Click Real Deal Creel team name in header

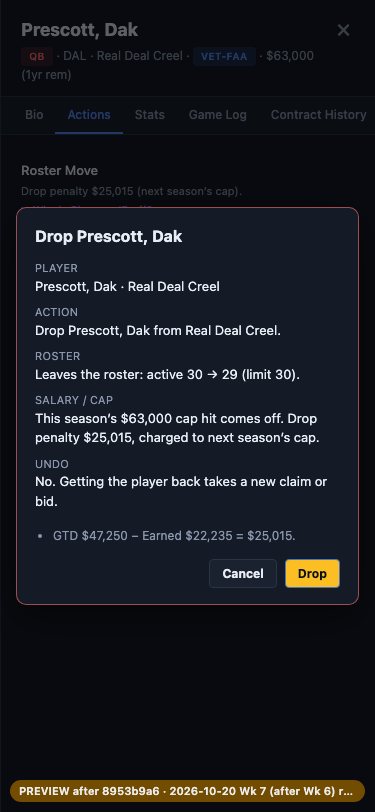click(139, 56)
